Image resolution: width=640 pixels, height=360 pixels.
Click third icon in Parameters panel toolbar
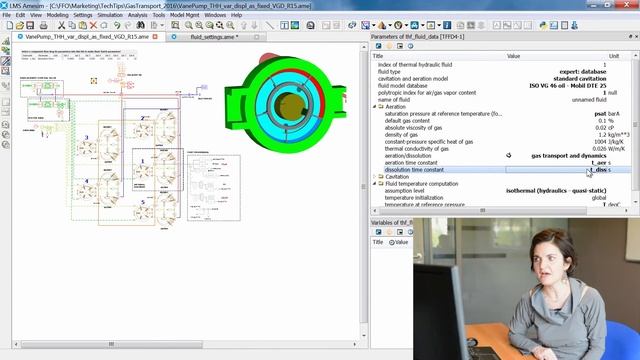400,46
